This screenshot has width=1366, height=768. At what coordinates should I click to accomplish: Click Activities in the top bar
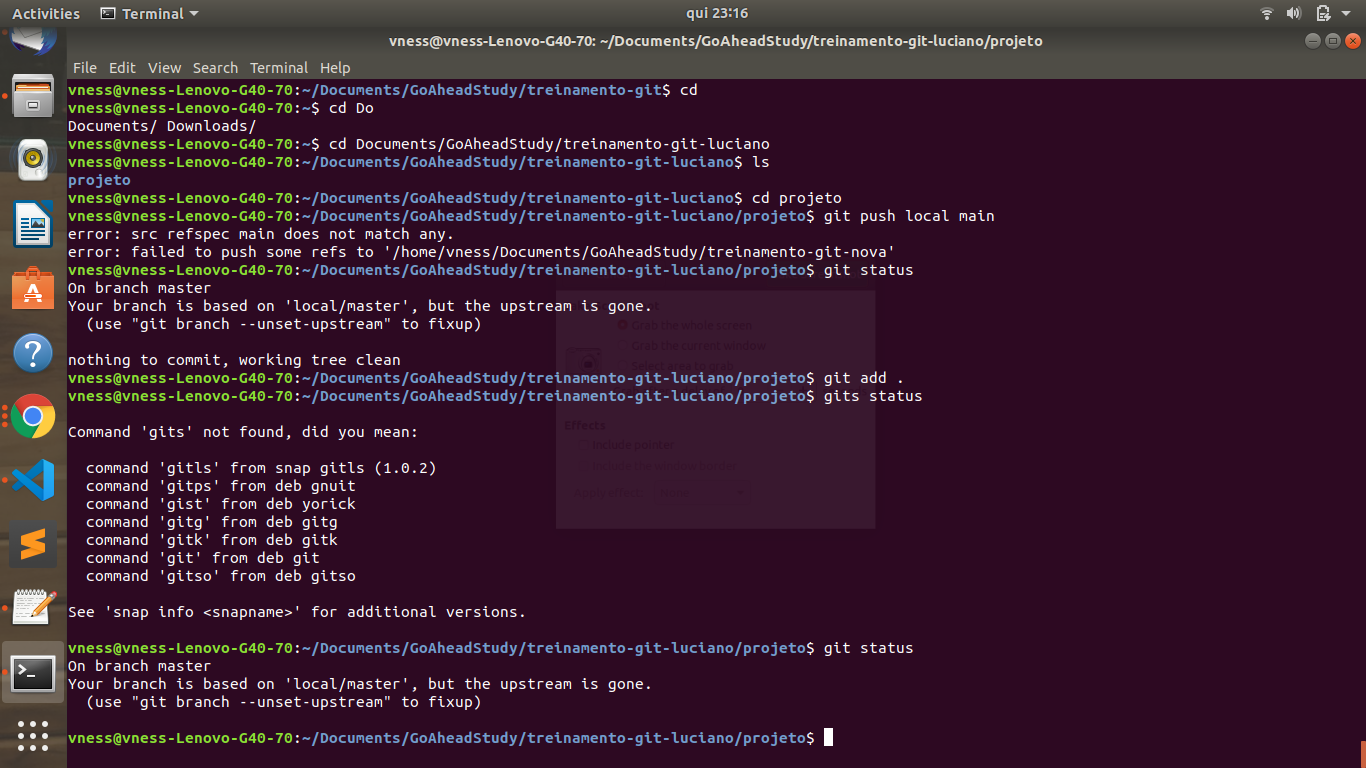[x=46, y=13]
